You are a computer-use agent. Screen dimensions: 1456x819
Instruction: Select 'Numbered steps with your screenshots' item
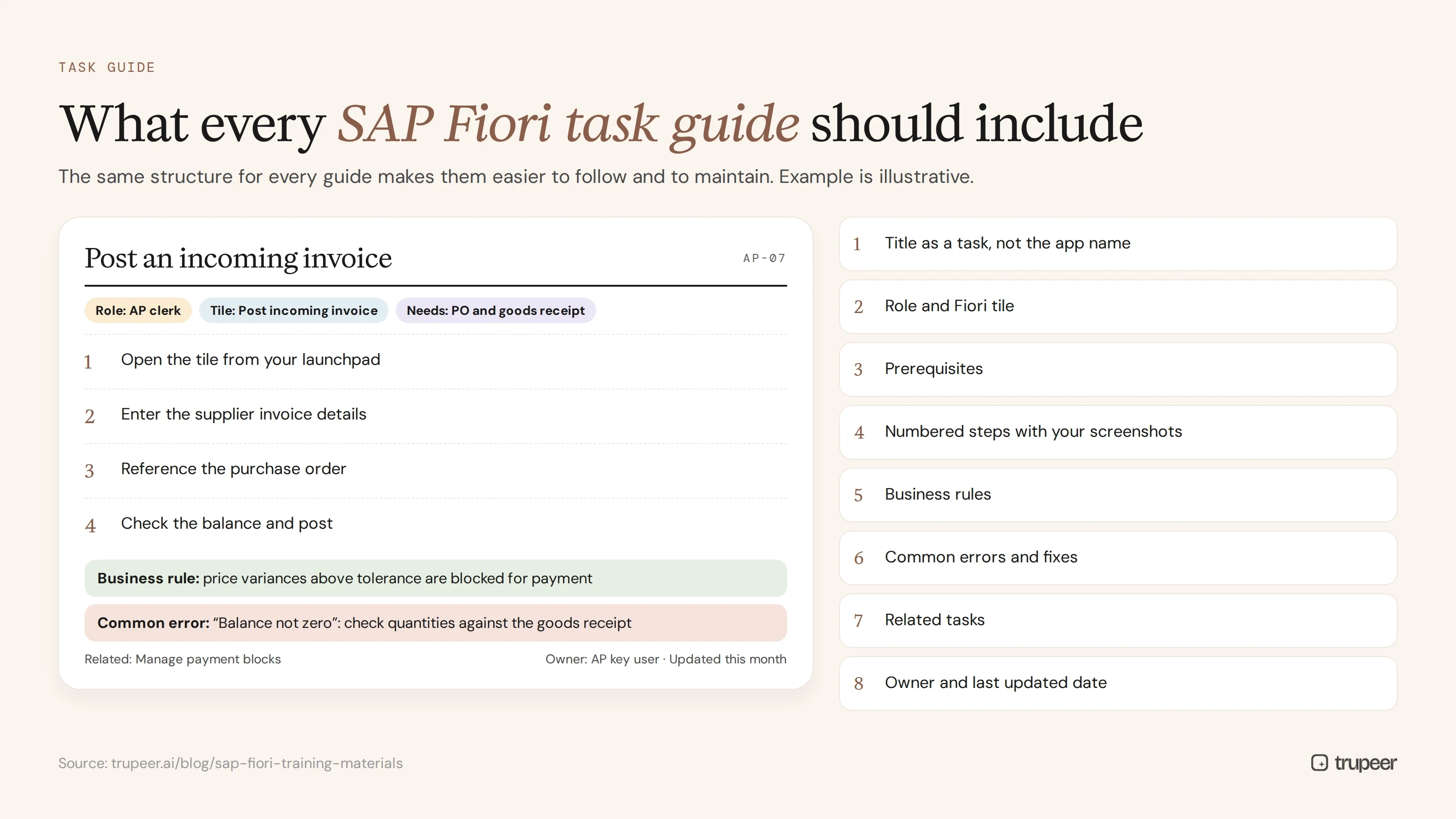(1117, 432)
